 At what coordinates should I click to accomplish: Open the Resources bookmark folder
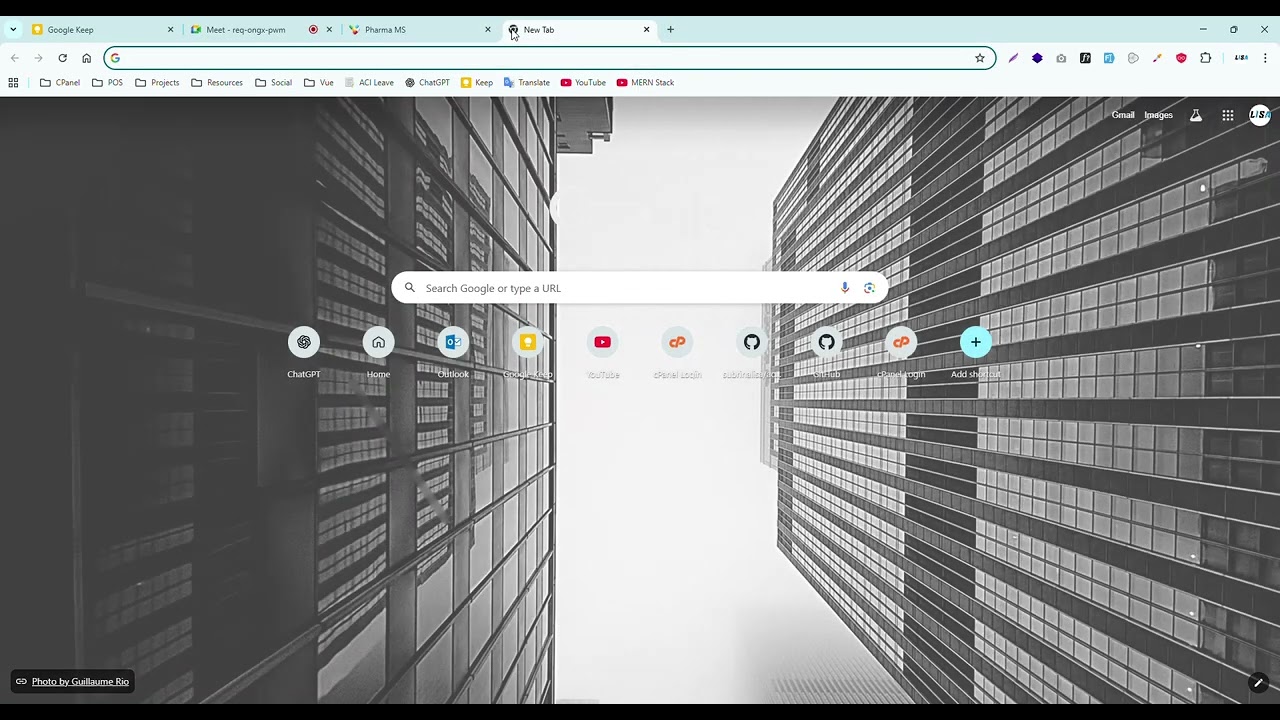point(217,83)
